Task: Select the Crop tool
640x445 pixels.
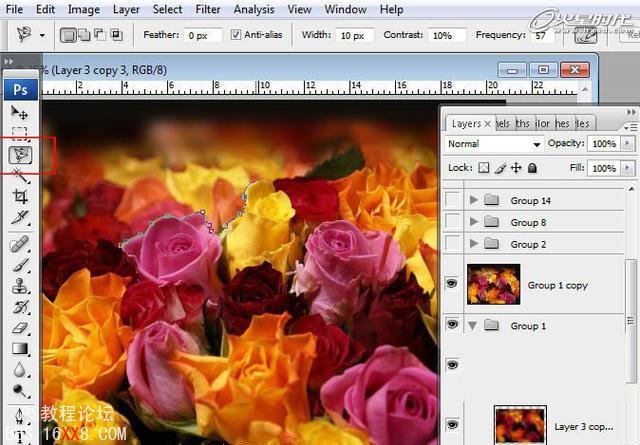Action: click(20, 196)
